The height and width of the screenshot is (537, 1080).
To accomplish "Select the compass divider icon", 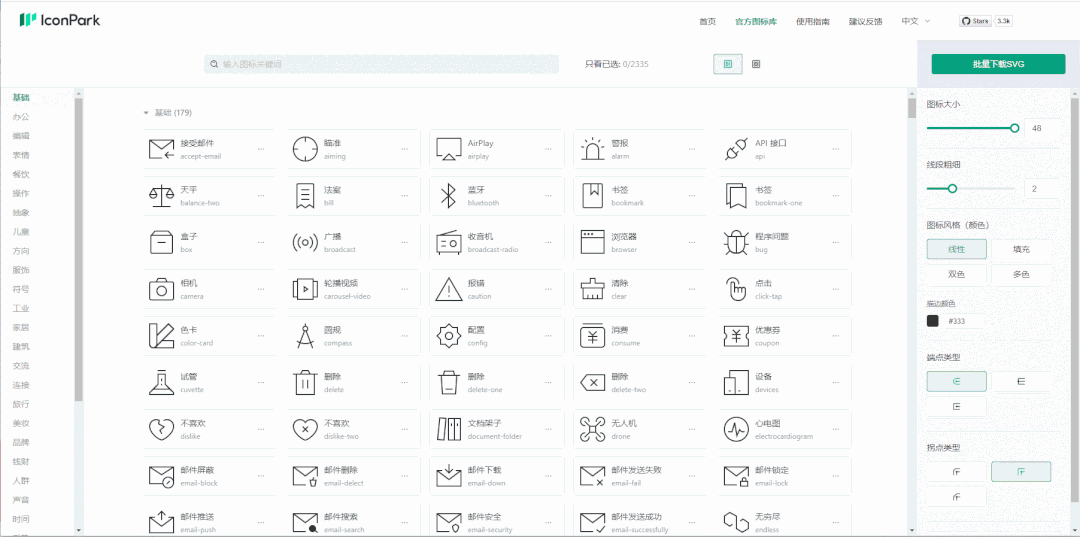I will (x=304, y=336).
